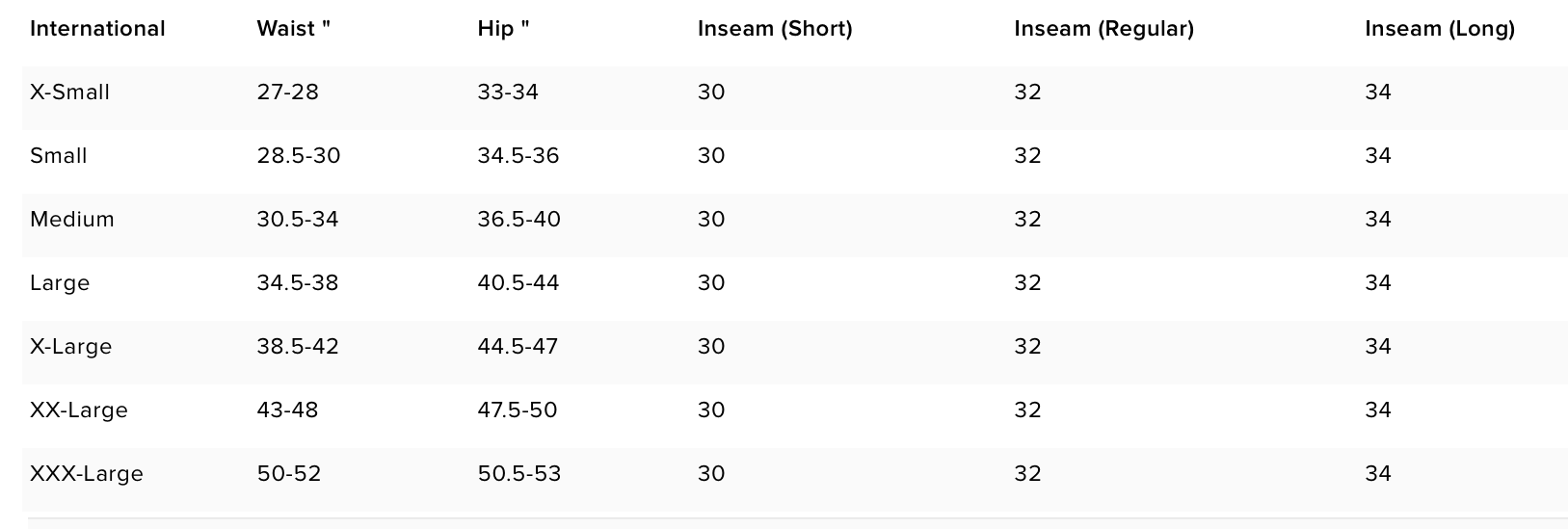Click the 40.5-44 hip value for Large
This screenshot has width=1568, height=529.
(x=518, y=283)
